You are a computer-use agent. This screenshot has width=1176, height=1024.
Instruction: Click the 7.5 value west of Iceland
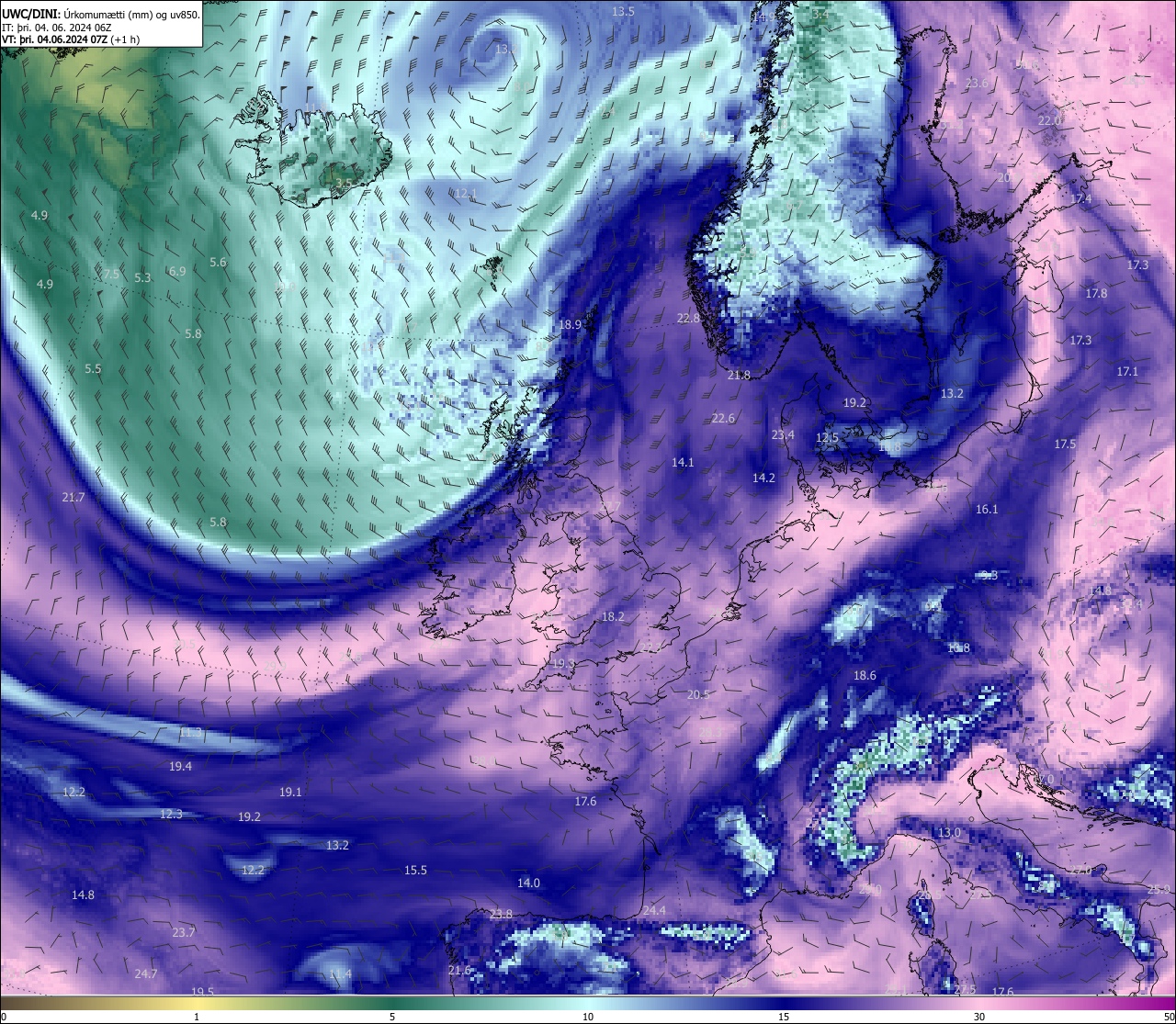click(111, 274)
